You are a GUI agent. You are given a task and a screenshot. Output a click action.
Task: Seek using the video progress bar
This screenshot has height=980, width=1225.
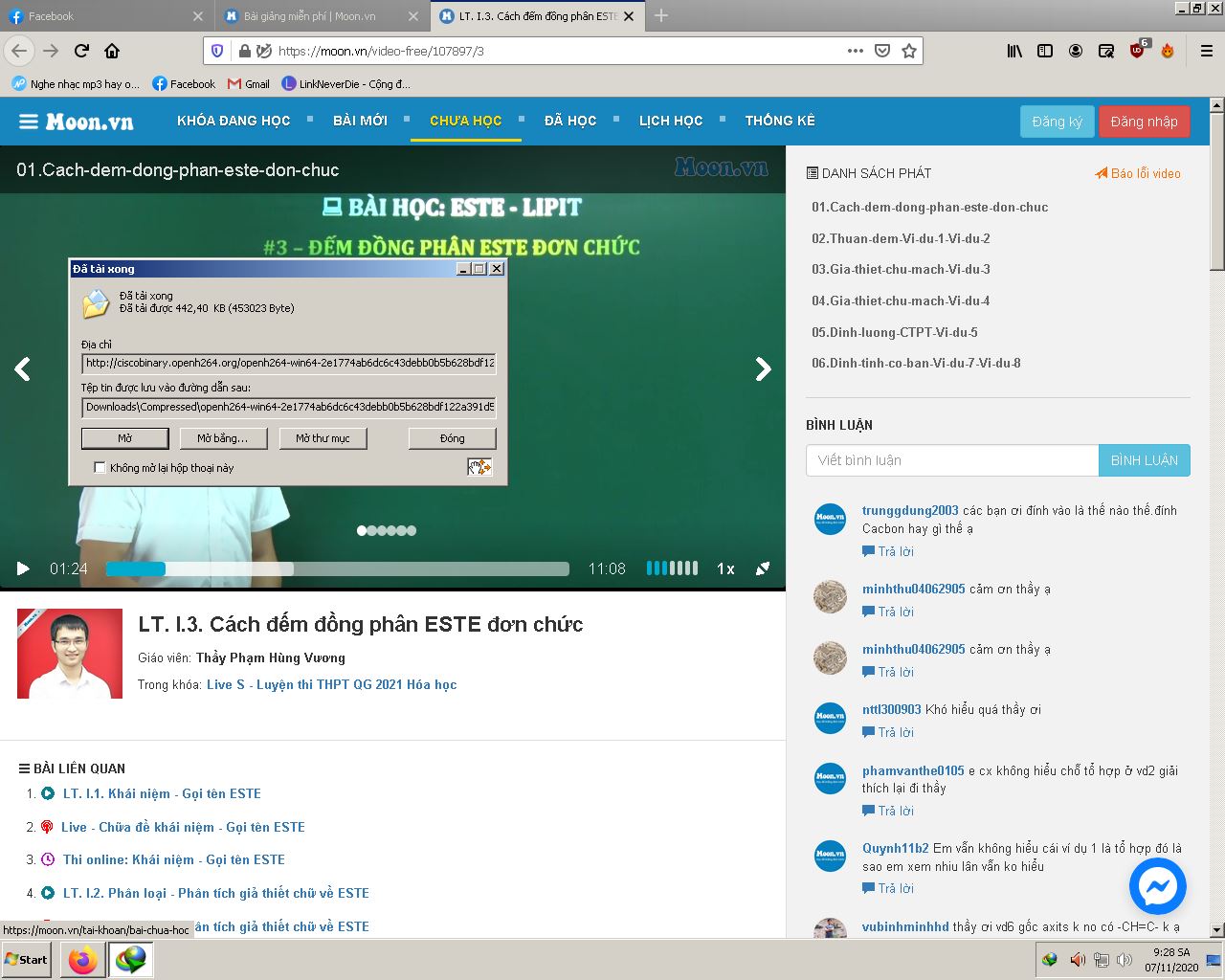(x=335, y=568)
